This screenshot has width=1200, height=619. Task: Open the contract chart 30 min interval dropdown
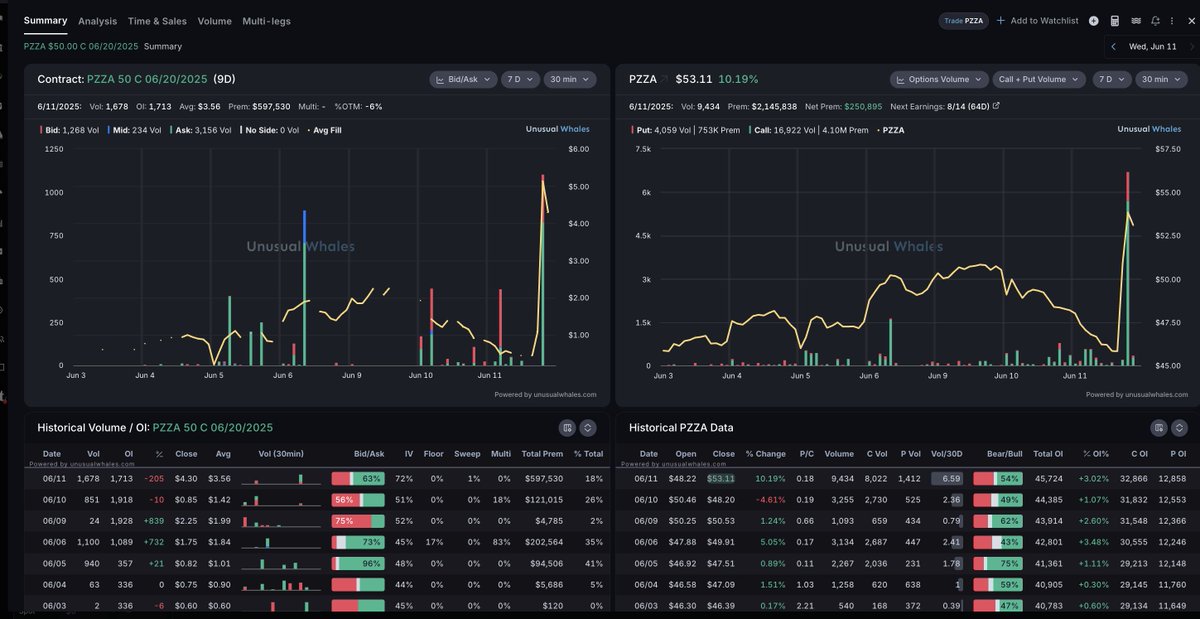(569, 79)
